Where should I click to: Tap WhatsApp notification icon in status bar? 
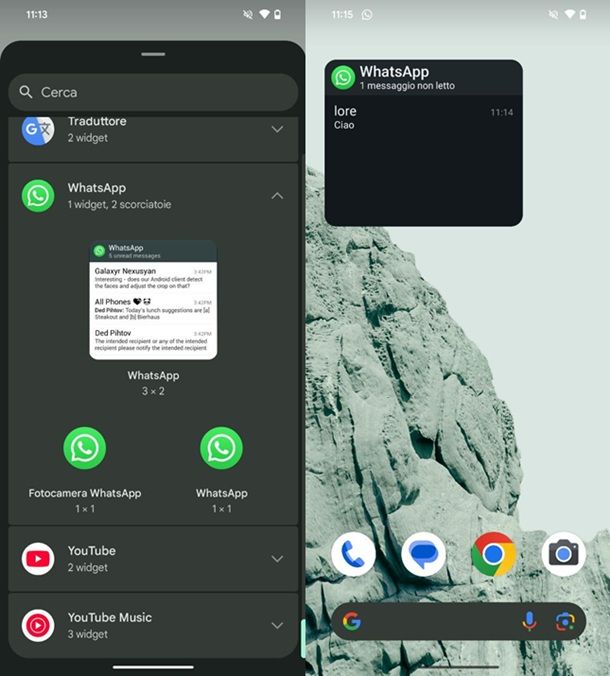[367, 15]
